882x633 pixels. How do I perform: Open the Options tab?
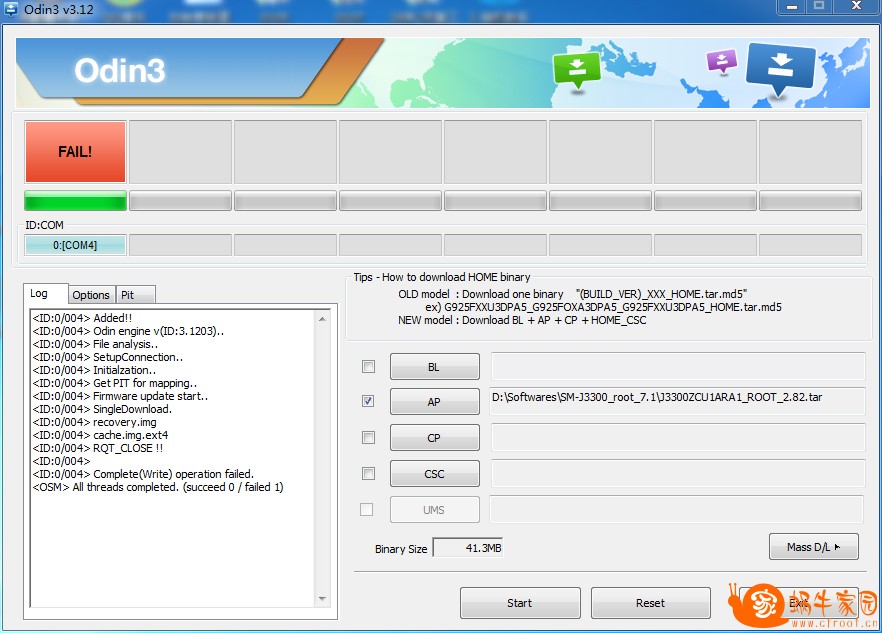91,295
